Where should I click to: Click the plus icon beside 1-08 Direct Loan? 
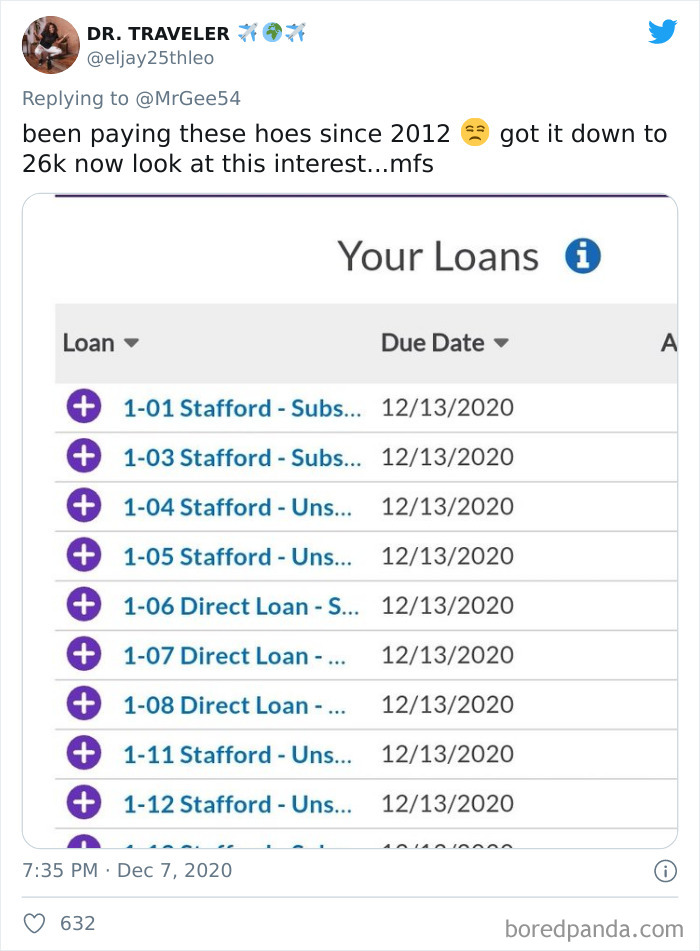coord(84,703)
